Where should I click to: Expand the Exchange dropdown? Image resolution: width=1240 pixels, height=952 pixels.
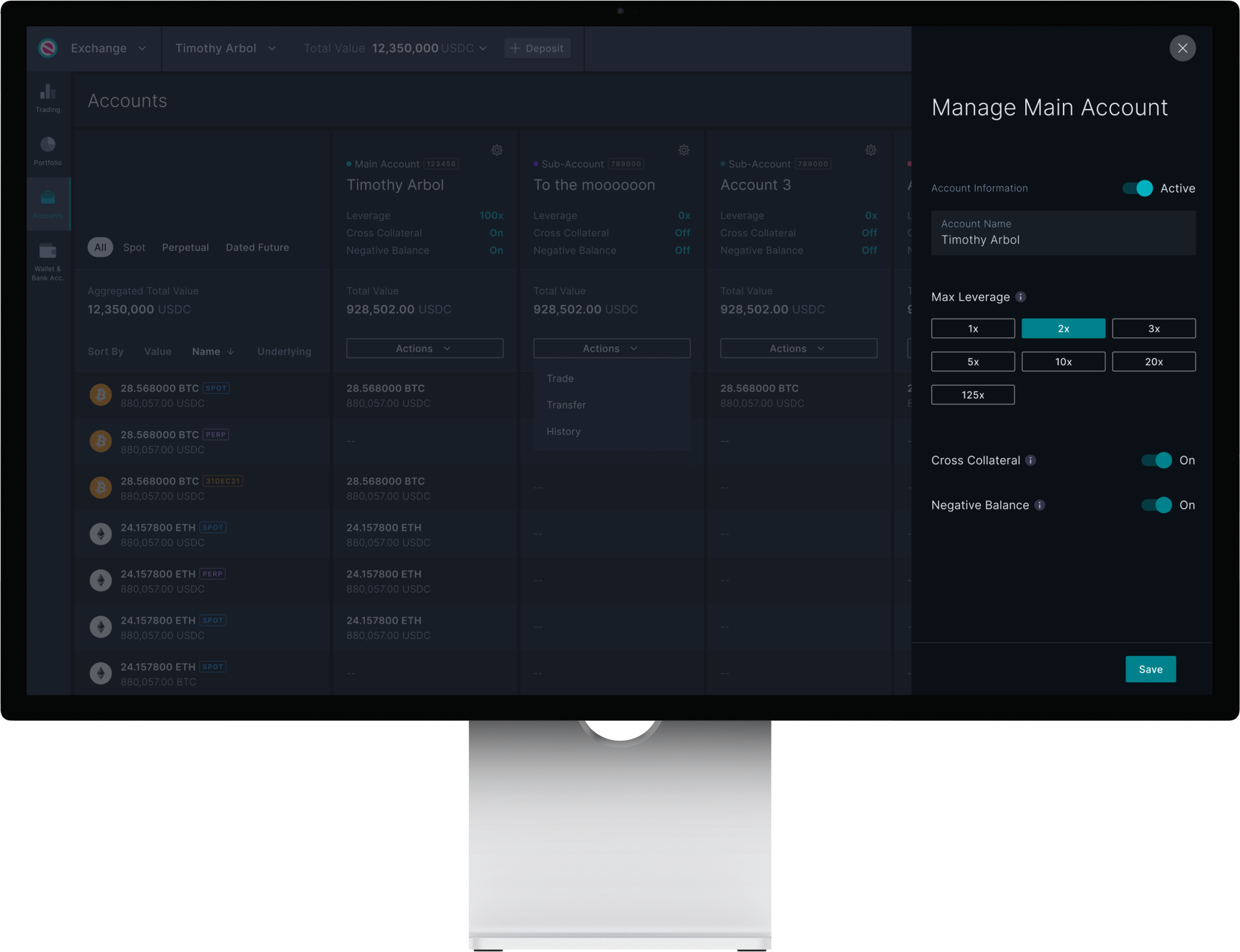tap(108, 48)
